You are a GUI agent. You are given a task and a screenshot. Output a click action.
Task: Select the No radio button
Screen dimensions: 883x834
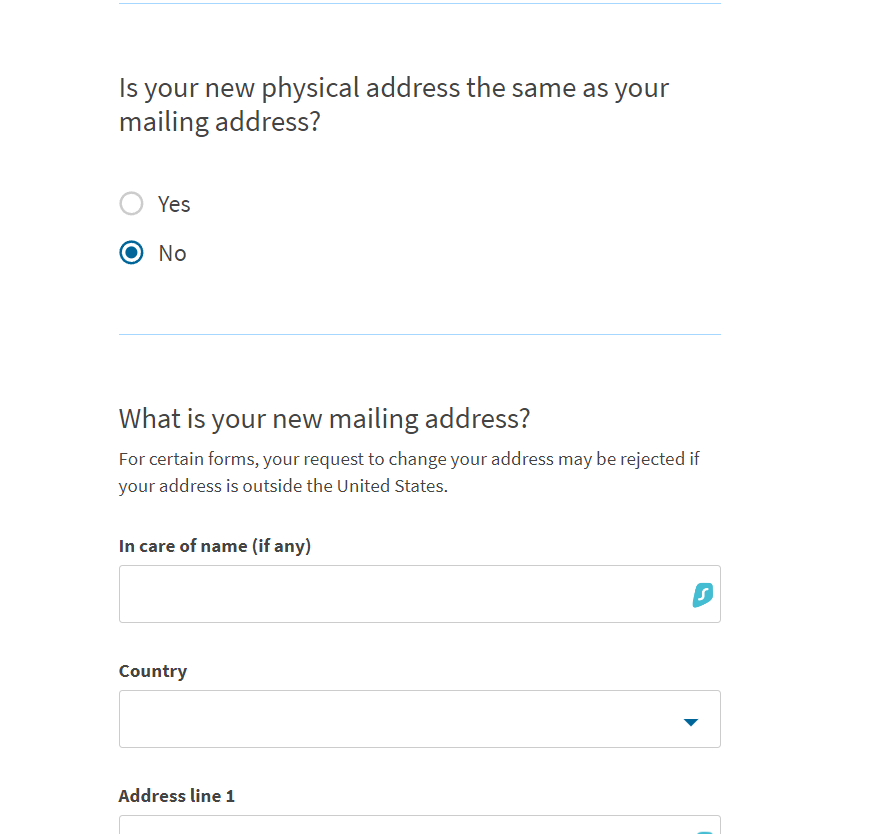point(131,252)
